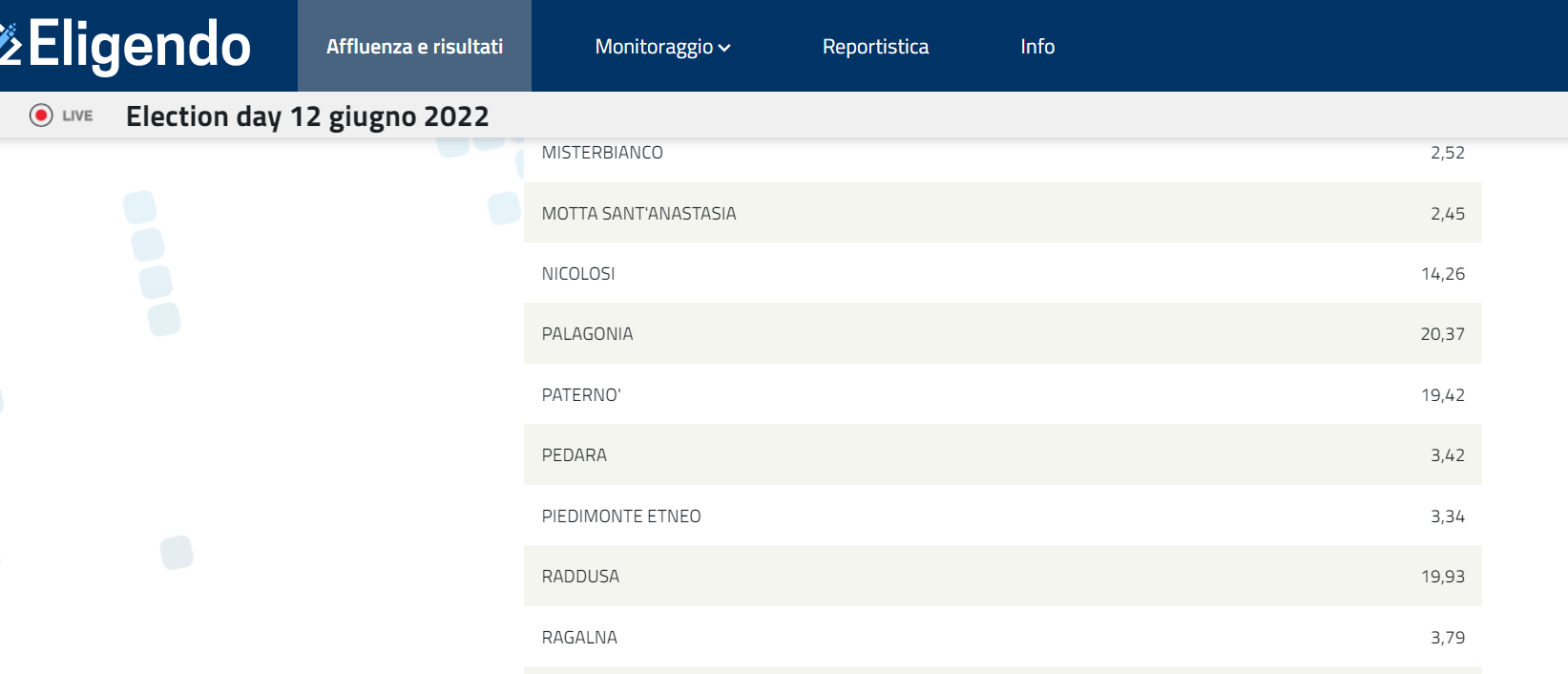The height and width of the screenshot is (674, 1568).
Task: Select the RAGALNA municipality row
Action: pos(1000,637)
